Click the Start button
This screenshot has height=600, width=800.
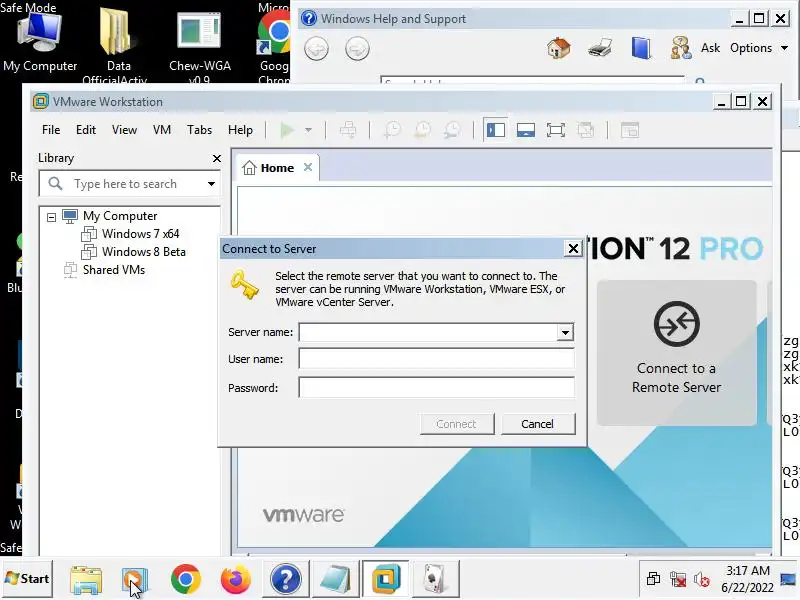(27, 579)
